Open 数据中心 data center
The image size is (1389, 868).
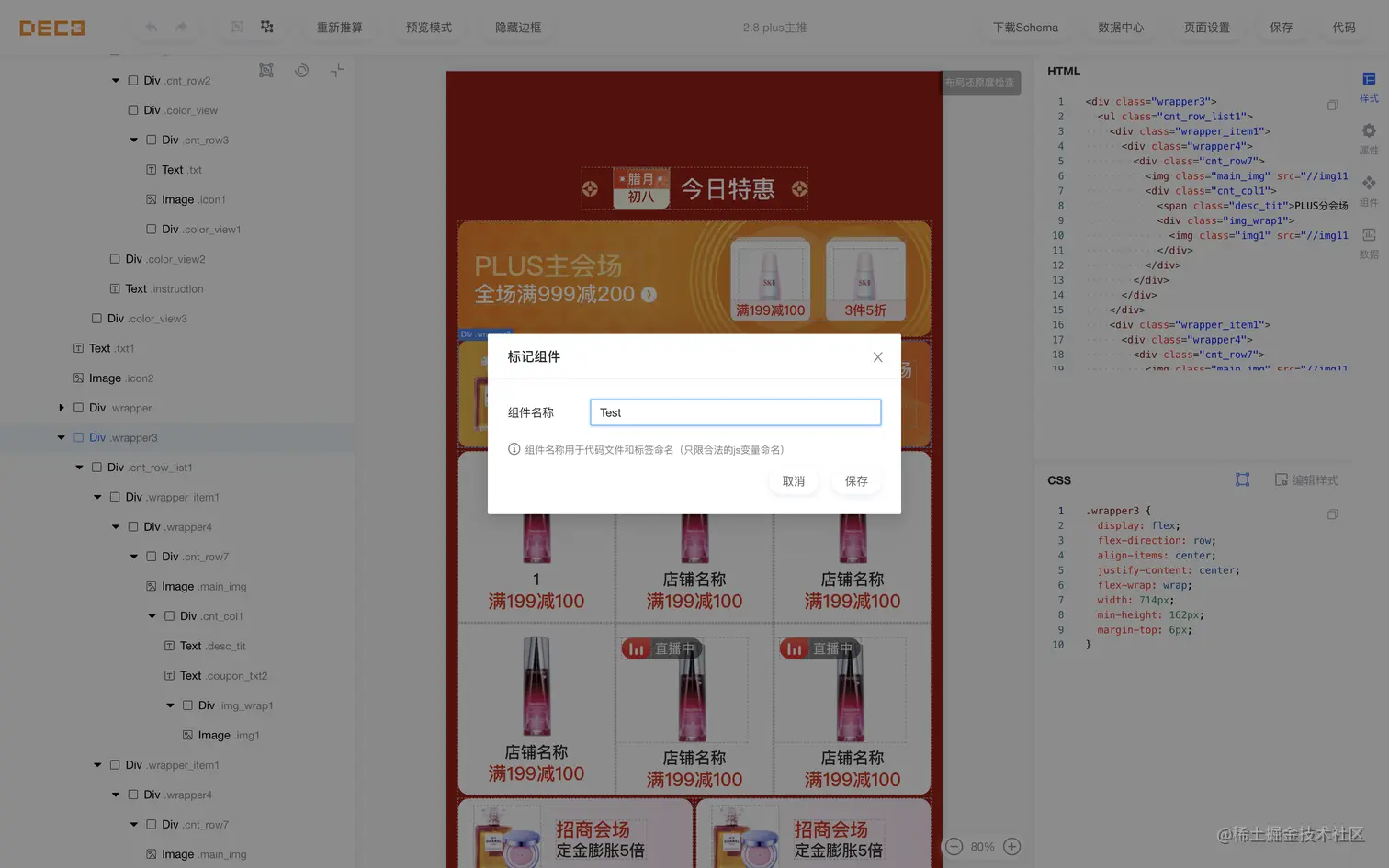pos(1121,28)
